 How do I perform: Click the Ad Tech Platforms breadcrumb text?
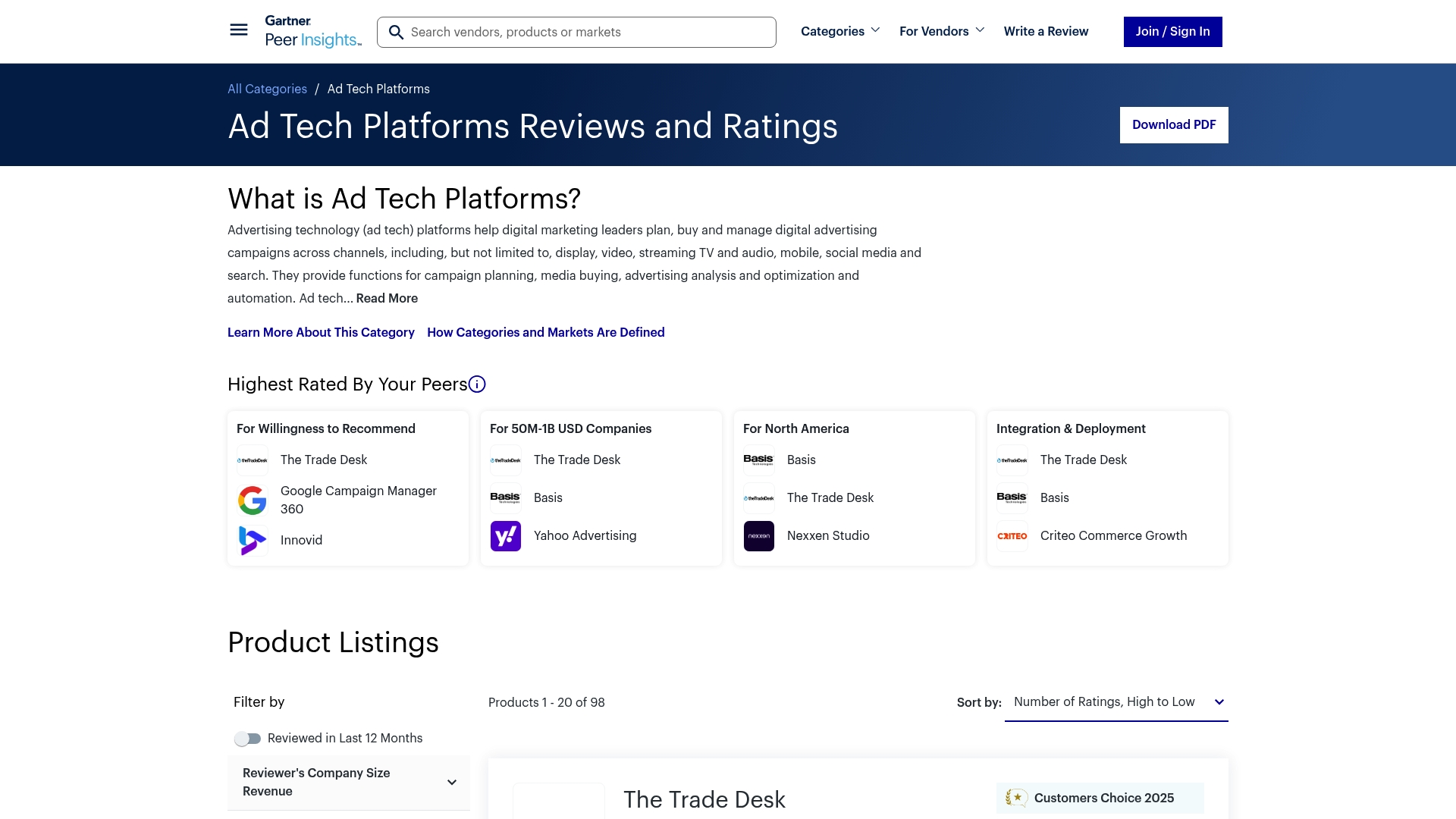point(378,89)
